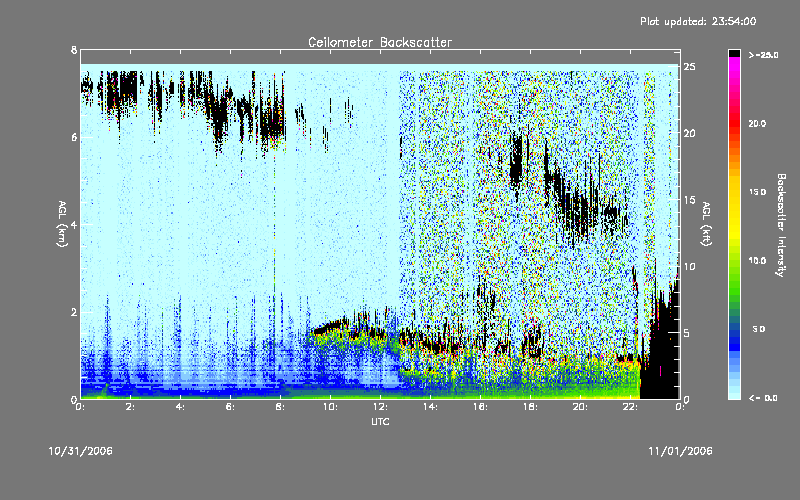Viewport: 800px width, 500px height.
Task: Click the 20: hour tick on time axis
Action: click(580, 407)
